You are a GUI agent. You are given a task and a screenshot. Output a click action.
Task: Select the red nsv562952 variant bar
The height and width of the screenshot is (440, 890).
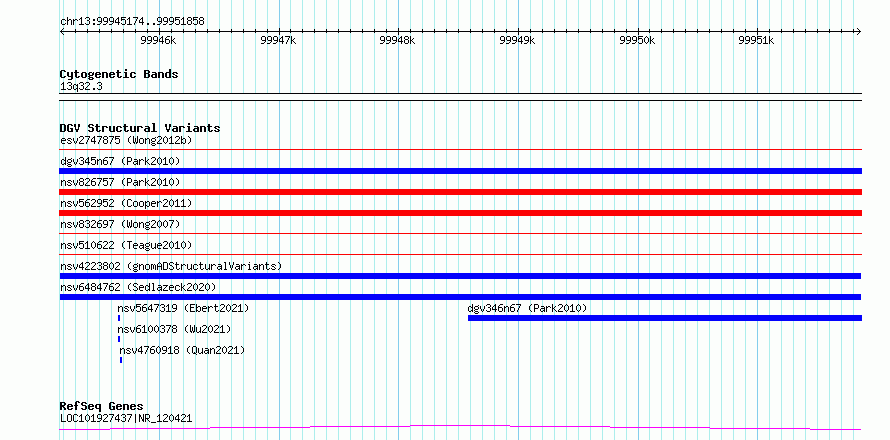(x=460, y=213)
